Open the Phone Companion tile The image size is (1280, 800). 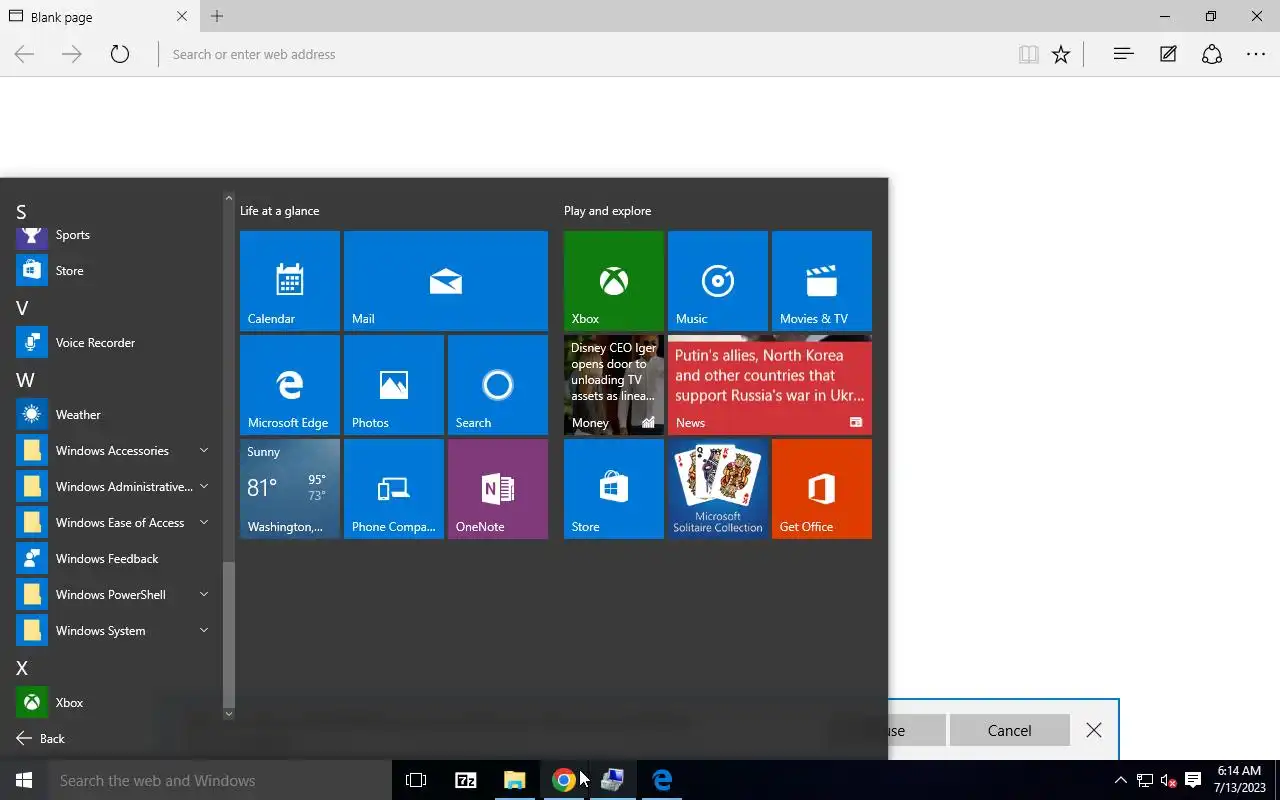point(394,489)
